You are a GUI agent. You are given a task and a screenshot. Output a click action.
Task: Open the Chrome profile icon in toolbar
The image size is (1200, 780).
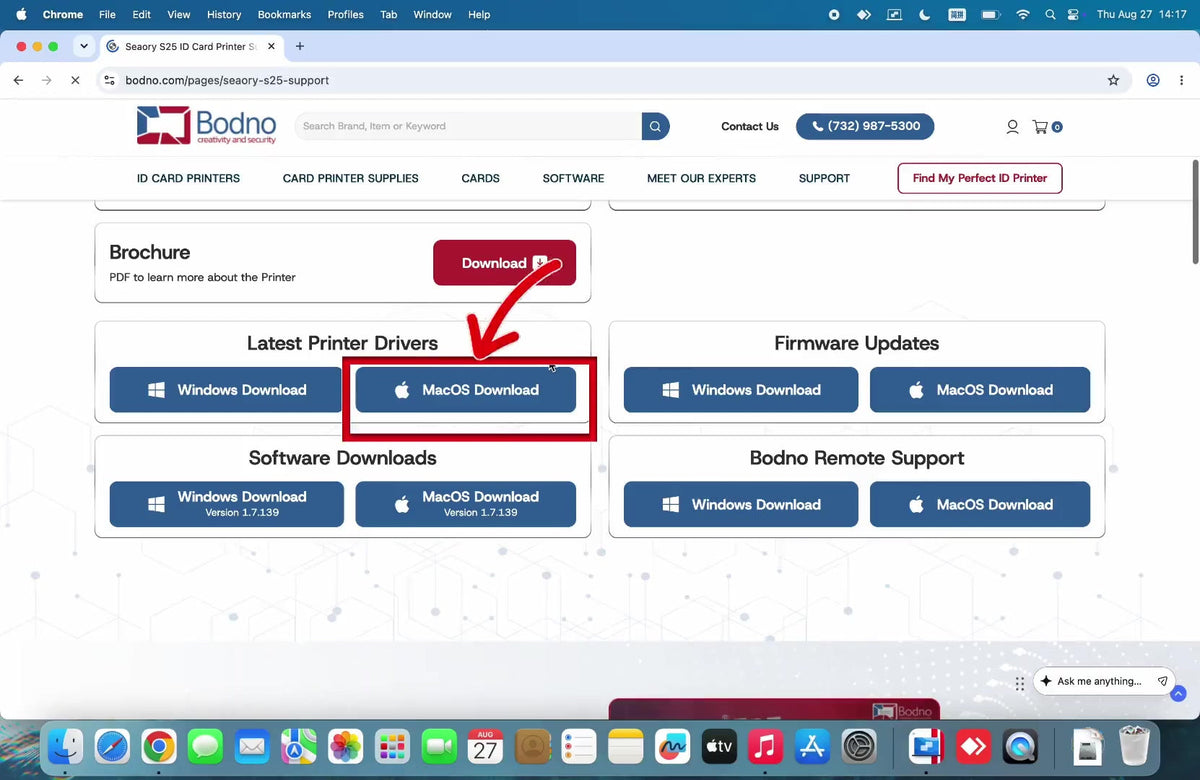[1153, 80]
